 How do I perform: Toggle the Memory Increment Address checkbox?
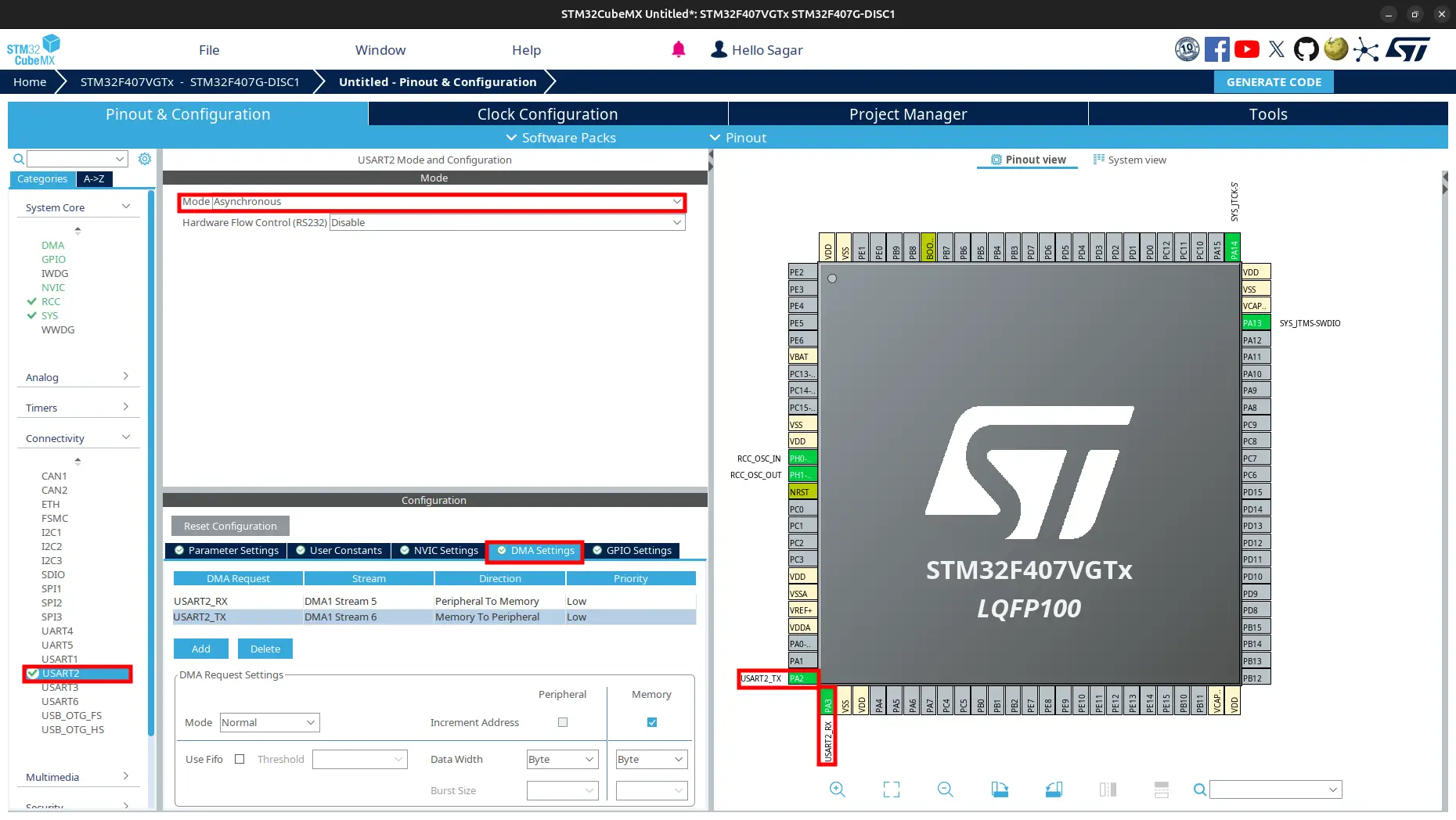(652, 722)
